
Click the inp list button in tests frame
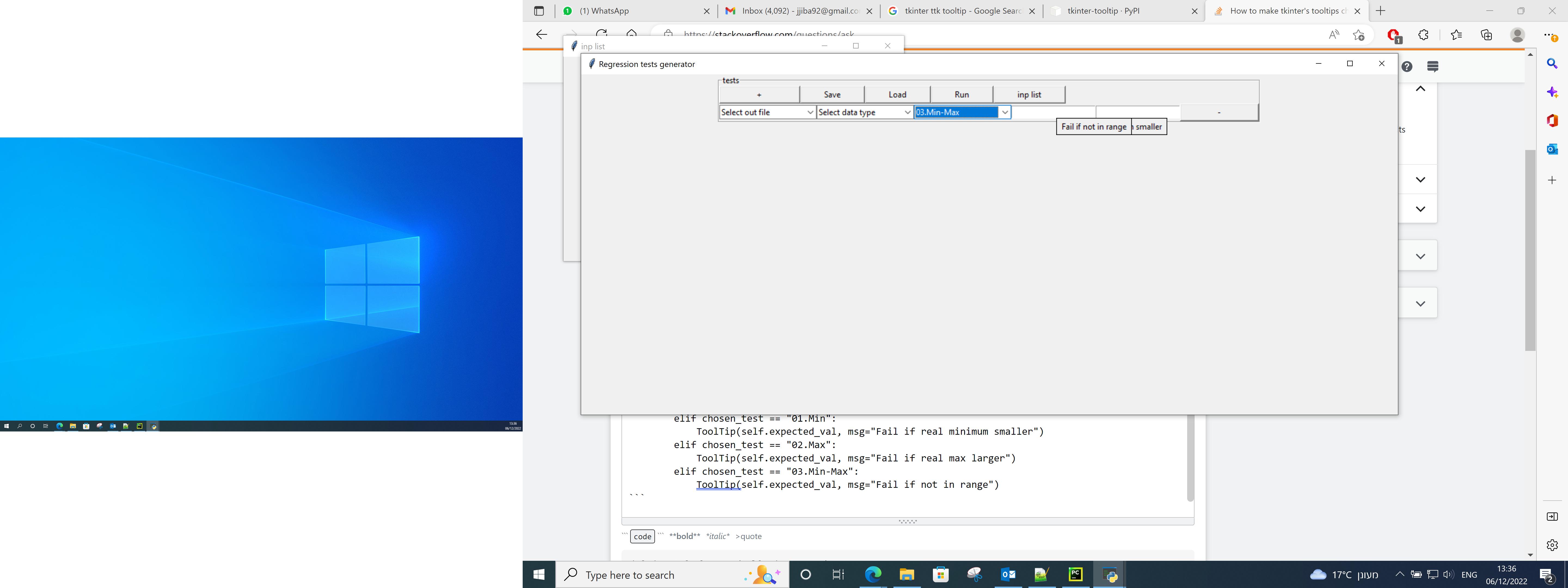pos(1029,94)
